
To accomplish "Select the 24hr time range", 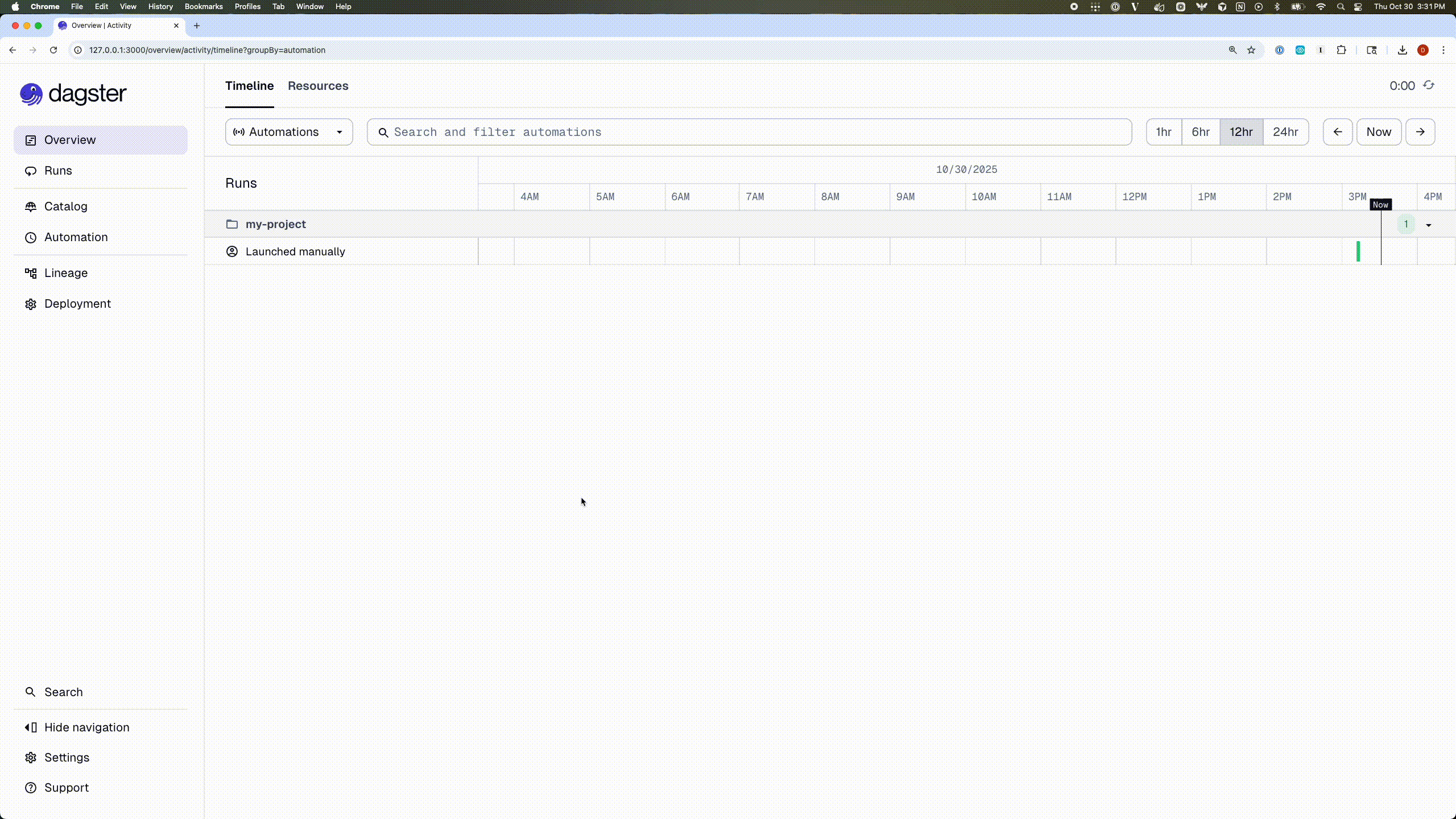I will click(x=1285, y=132).
